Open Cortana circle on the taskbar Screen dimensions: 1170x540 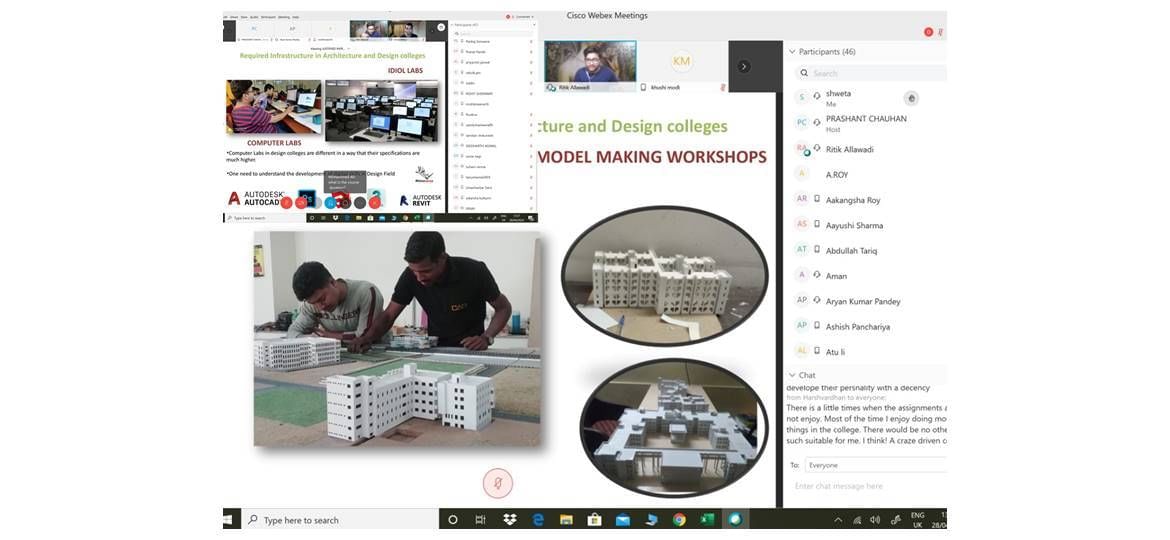pos(452,520)
